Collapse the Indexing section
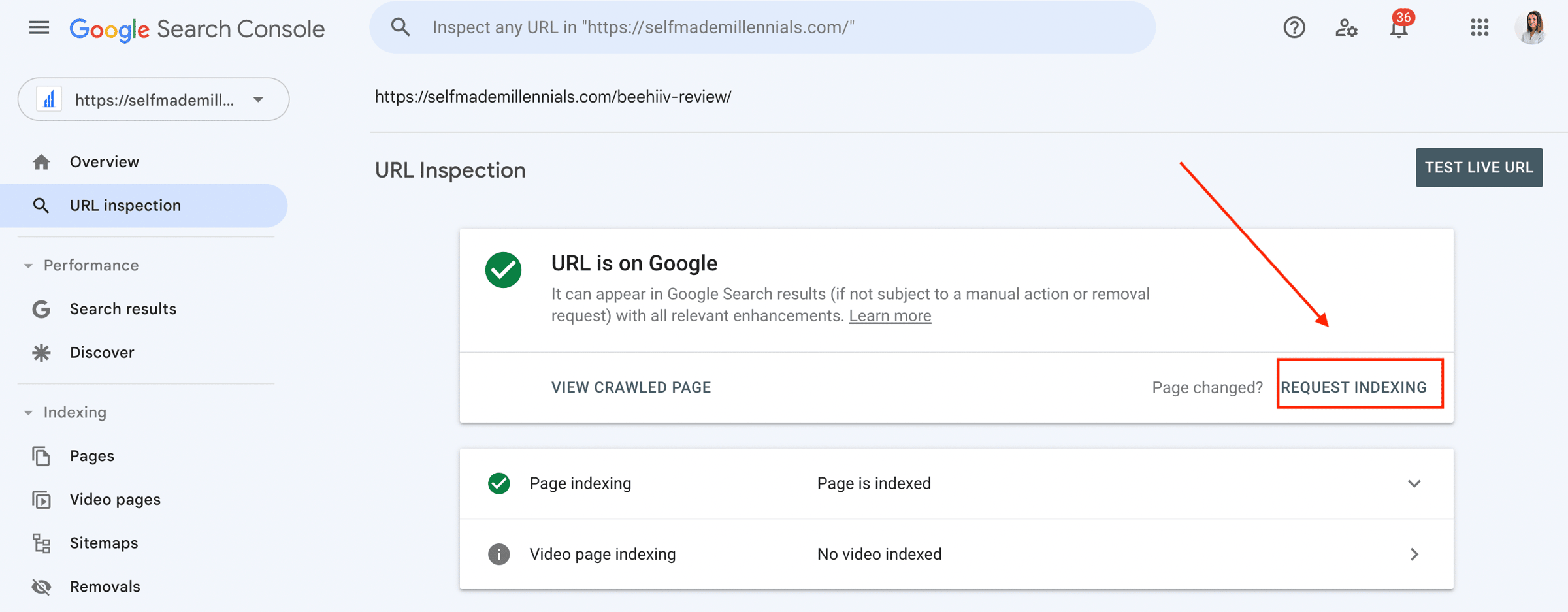The height and width of the screenshot is (612, 1568). tap(28, 413)
